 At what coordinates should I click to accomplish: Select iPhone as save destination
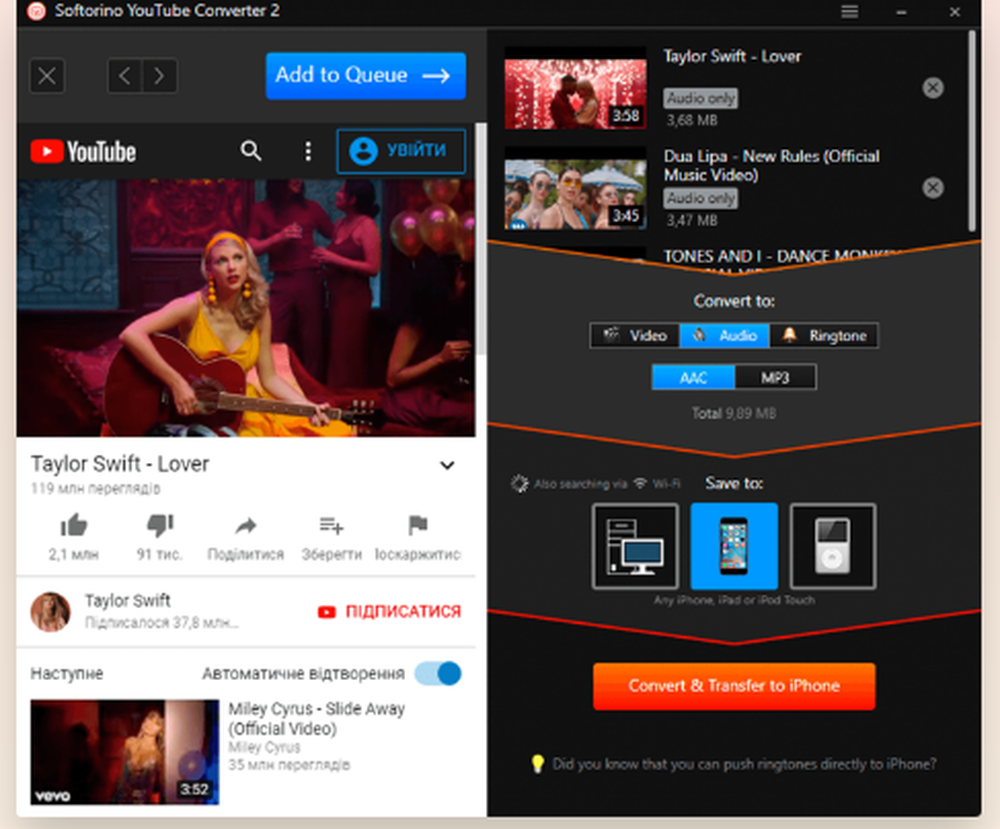pyautogui.click(x=734, y=547)
